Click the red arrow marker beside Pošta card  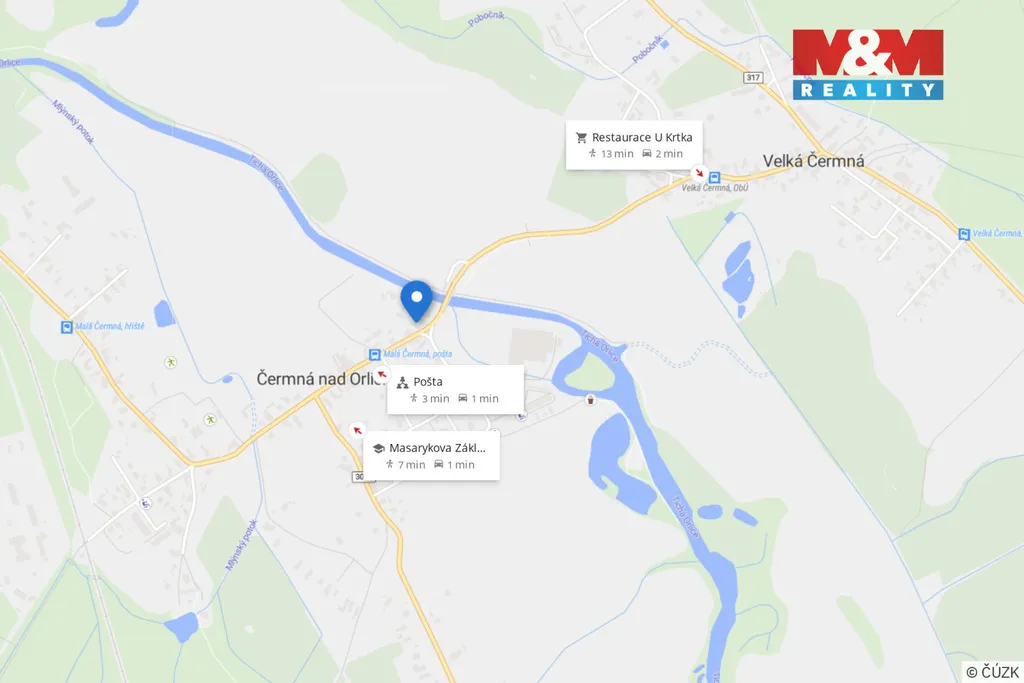[382, 375]
